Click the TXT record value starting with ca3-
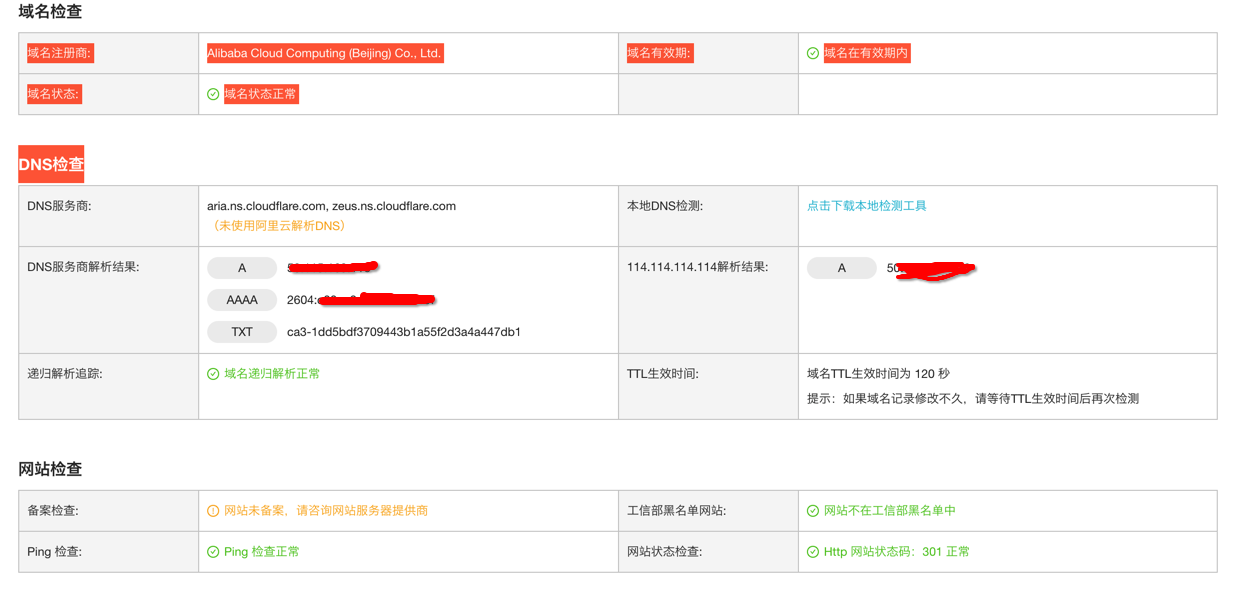1253x596 pixels. point(404,332)
